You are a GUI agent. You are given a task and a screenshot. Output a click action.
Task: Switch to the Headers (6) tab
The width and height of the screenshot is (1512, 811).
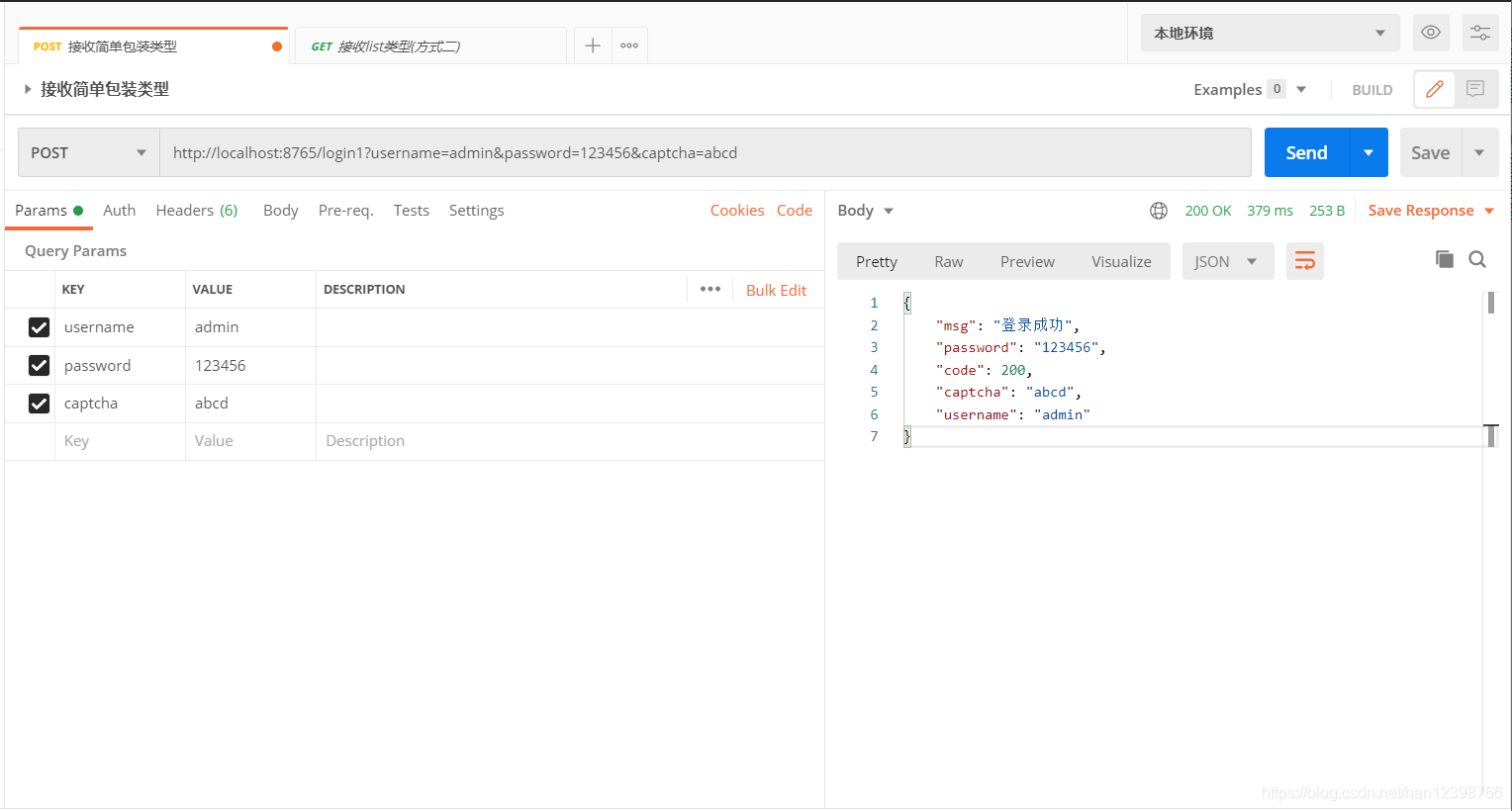(x=196, y=211)
